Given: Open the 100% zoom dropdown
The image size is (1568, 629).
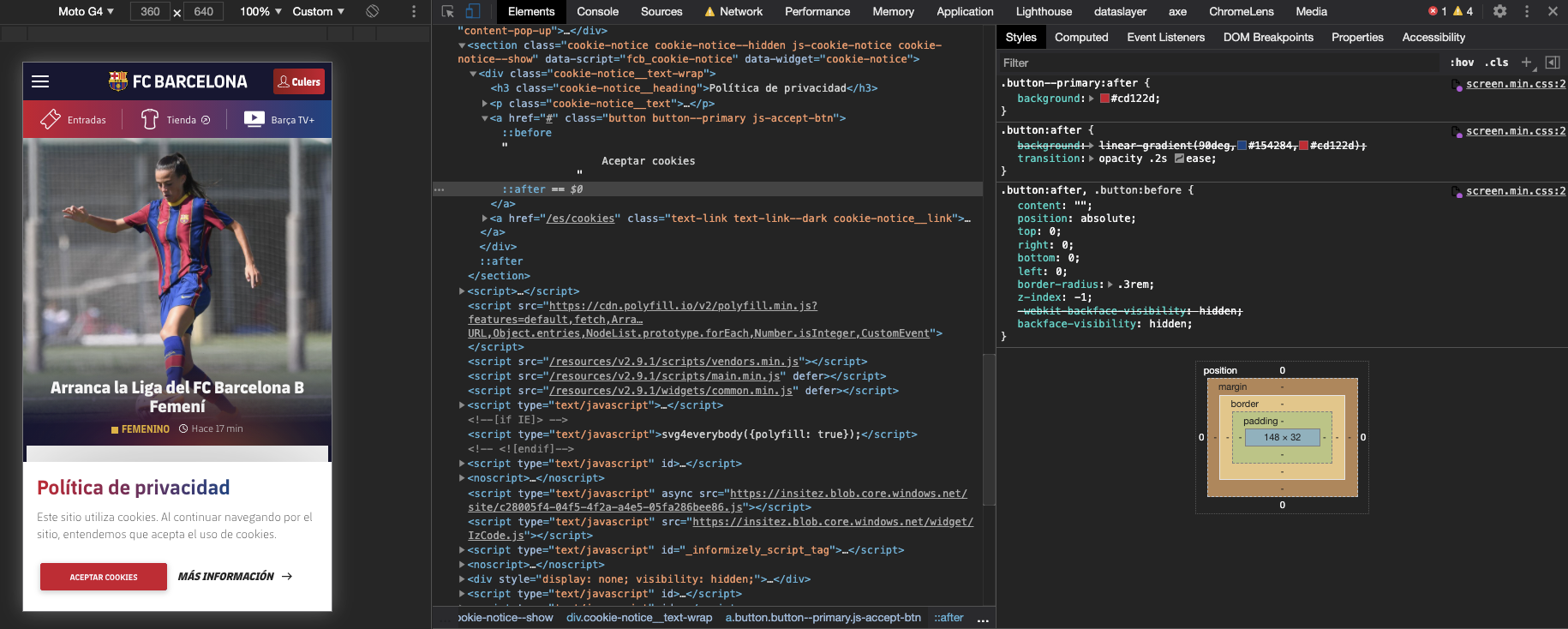Looking at the screenshot, I should pos(260,11).
